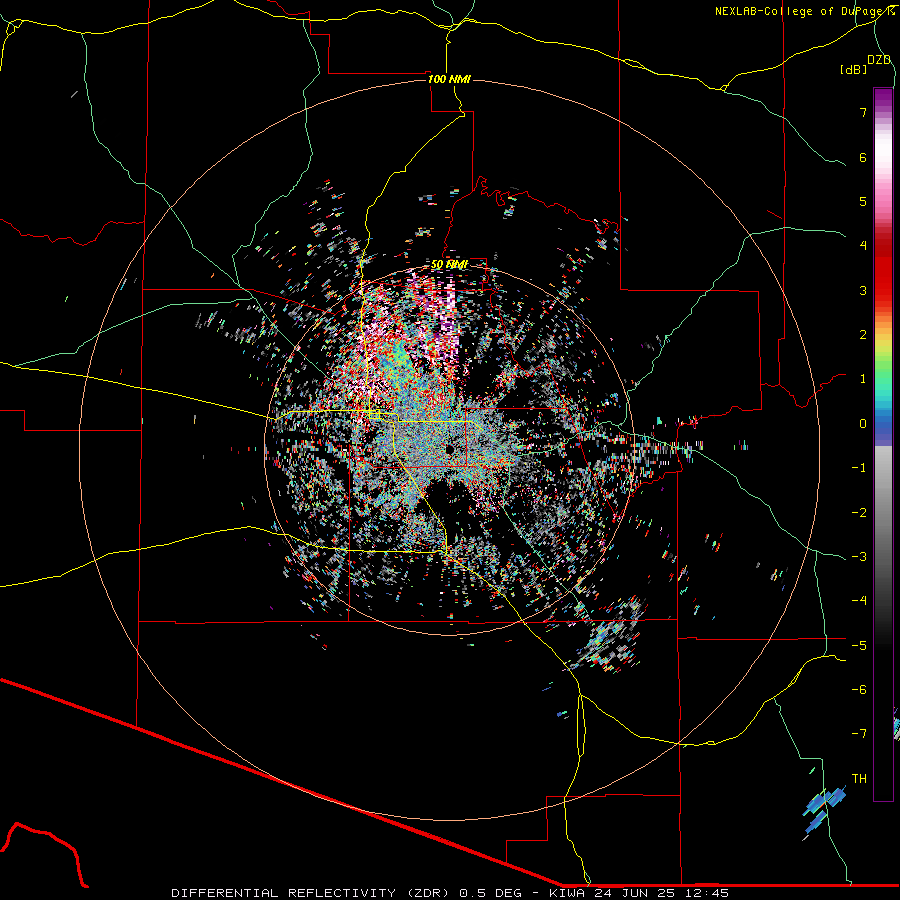The height and width of the screenshot is (900, 900).
Task: Click the black radar site dot at the rings' center
Action: (449, 449)
